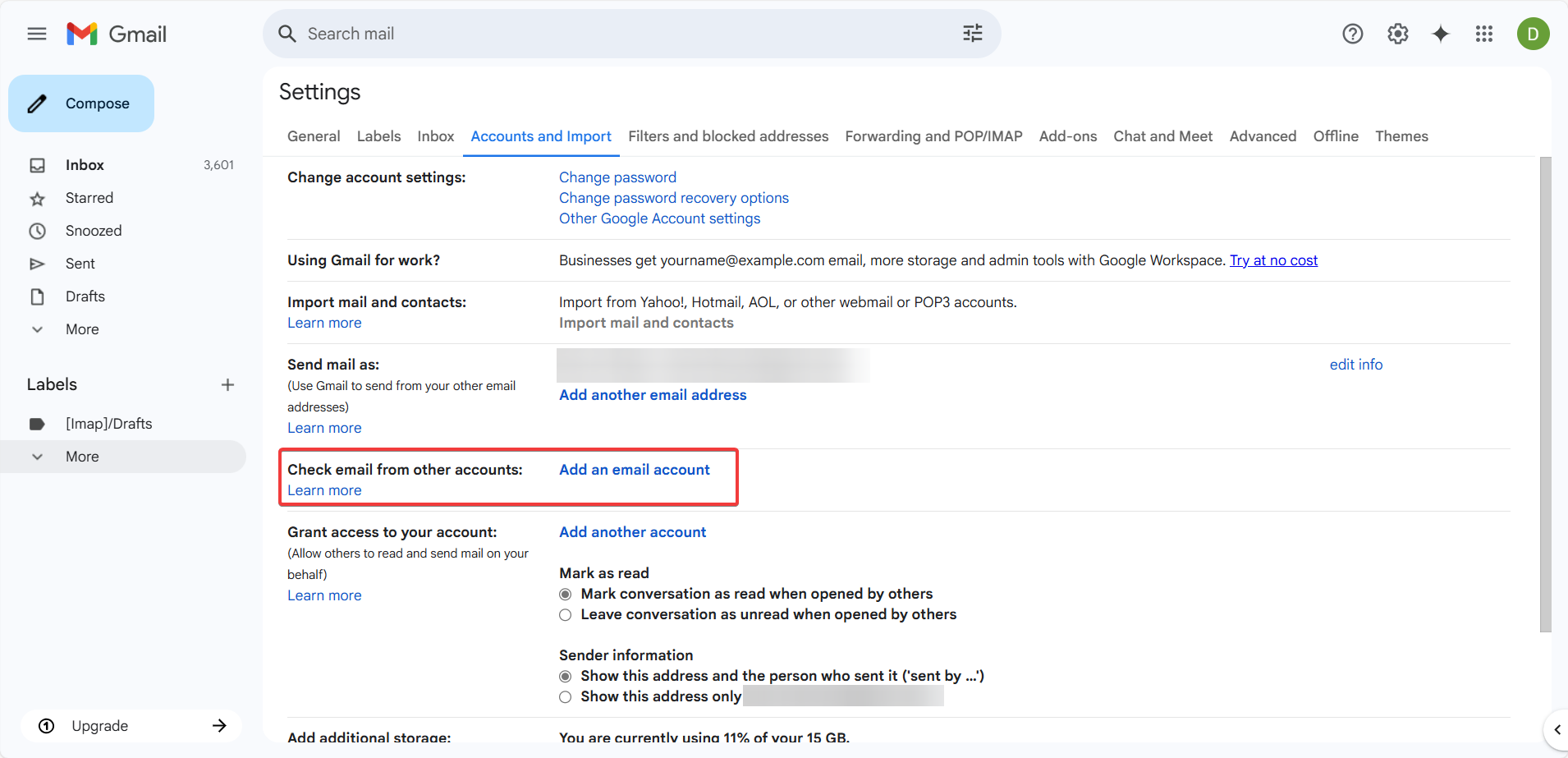
Task: Open the Offline tab
Action: 1336,136
